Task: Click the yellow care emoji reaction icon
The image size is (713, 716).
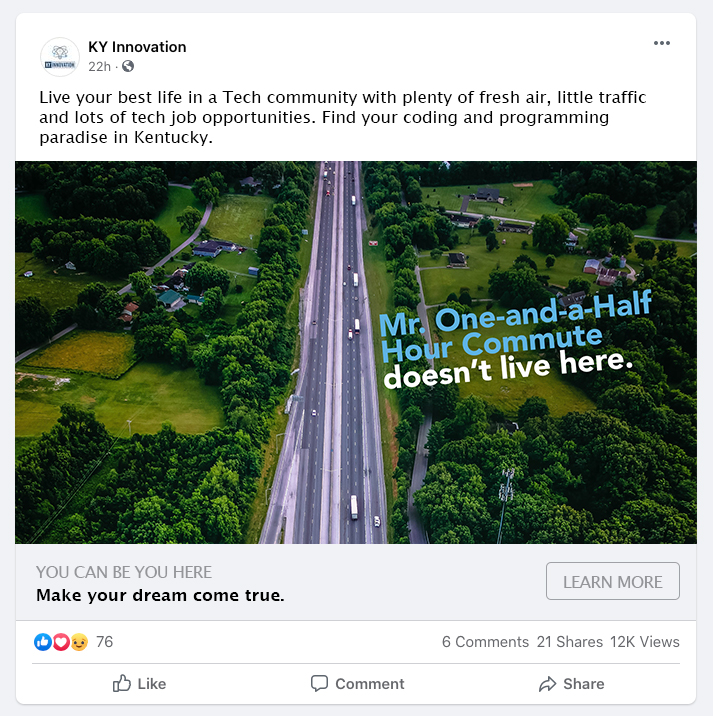Action: coord(79,642)
